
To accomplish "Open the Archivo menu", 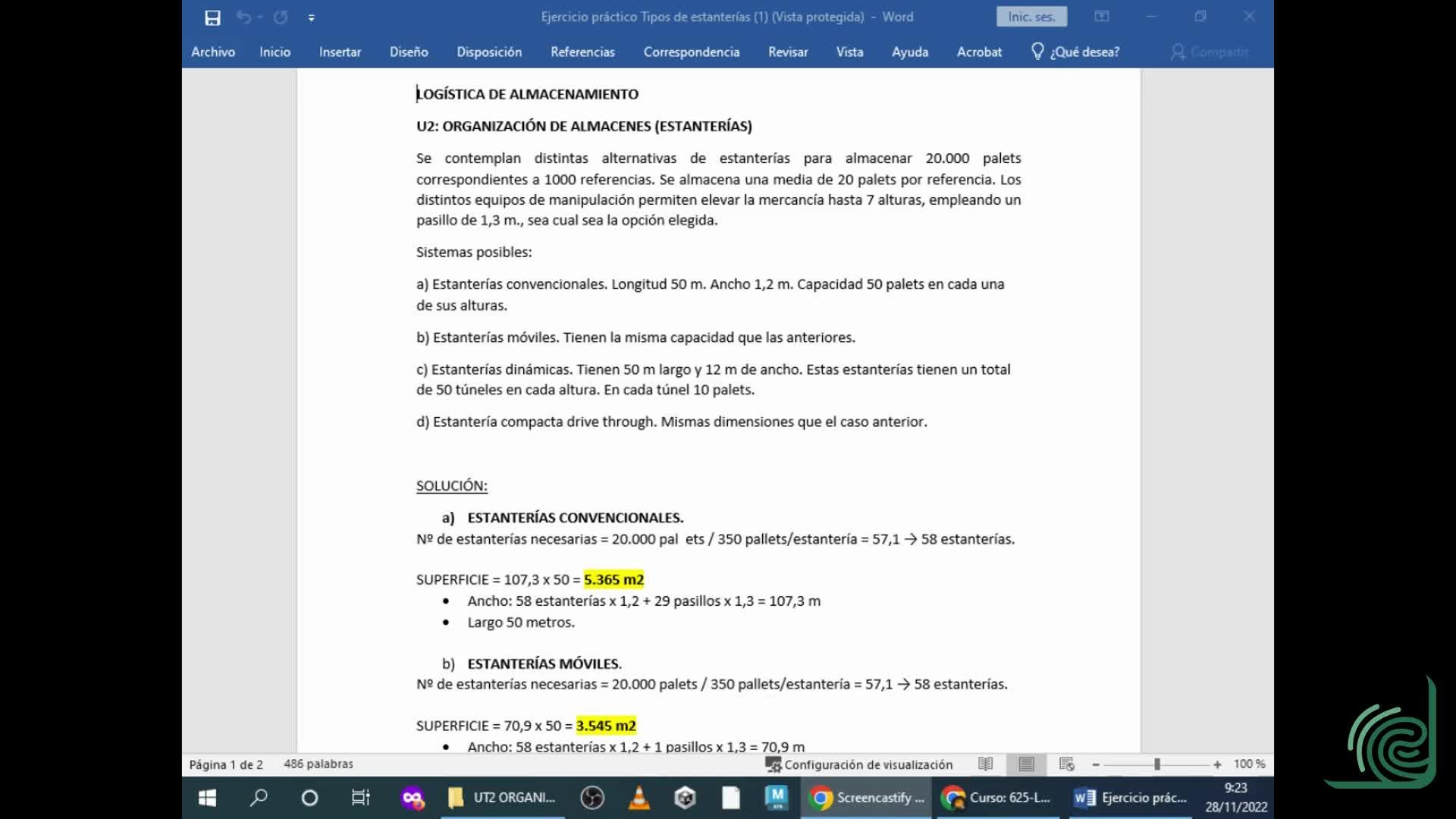I will click(x=213, y=52).
